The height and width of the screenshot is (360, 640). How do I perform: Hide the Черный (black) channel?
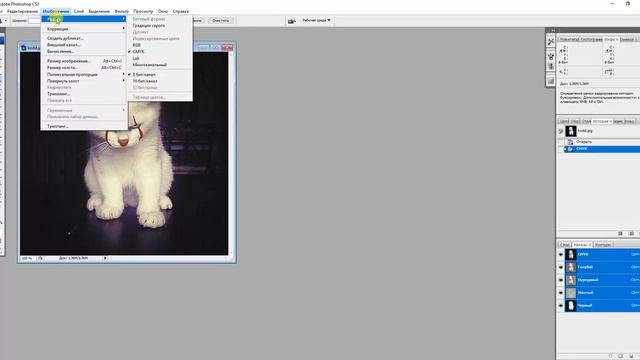561,305
